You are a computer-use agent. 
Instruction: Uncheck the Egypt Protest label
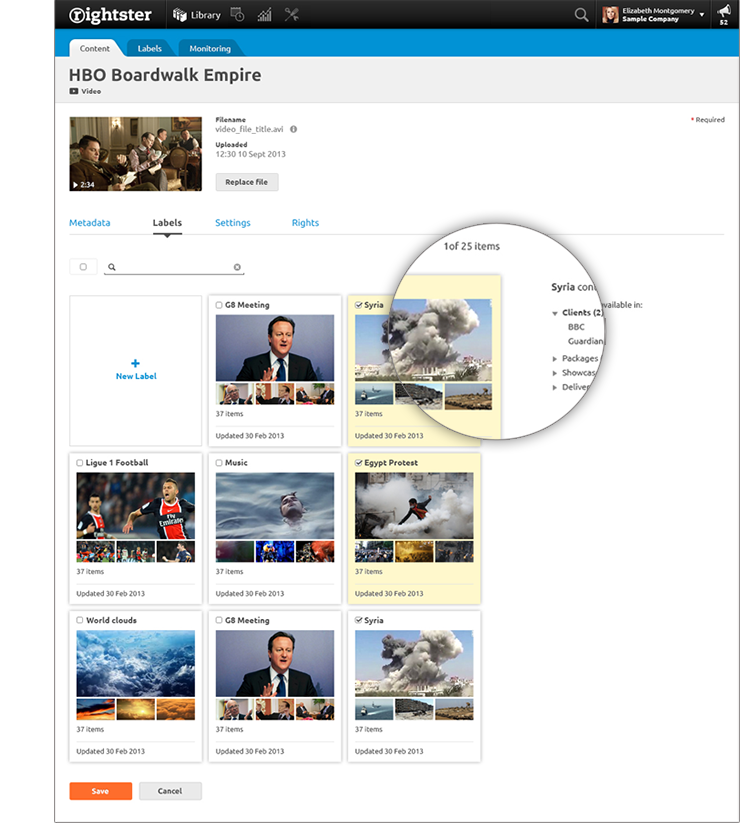pyautogui.click(x=359, y=463)
